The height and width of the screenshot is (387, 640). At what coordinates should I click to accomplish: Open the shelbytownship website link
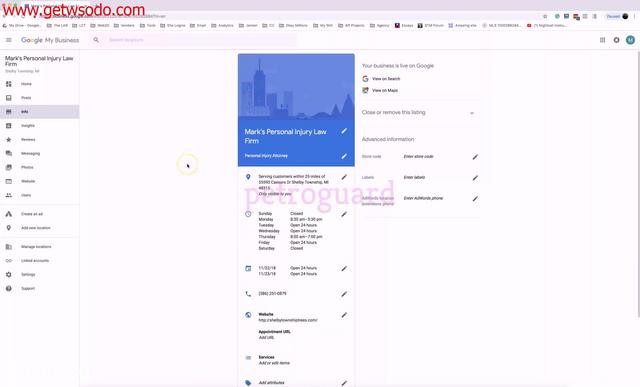click(288, 320)
